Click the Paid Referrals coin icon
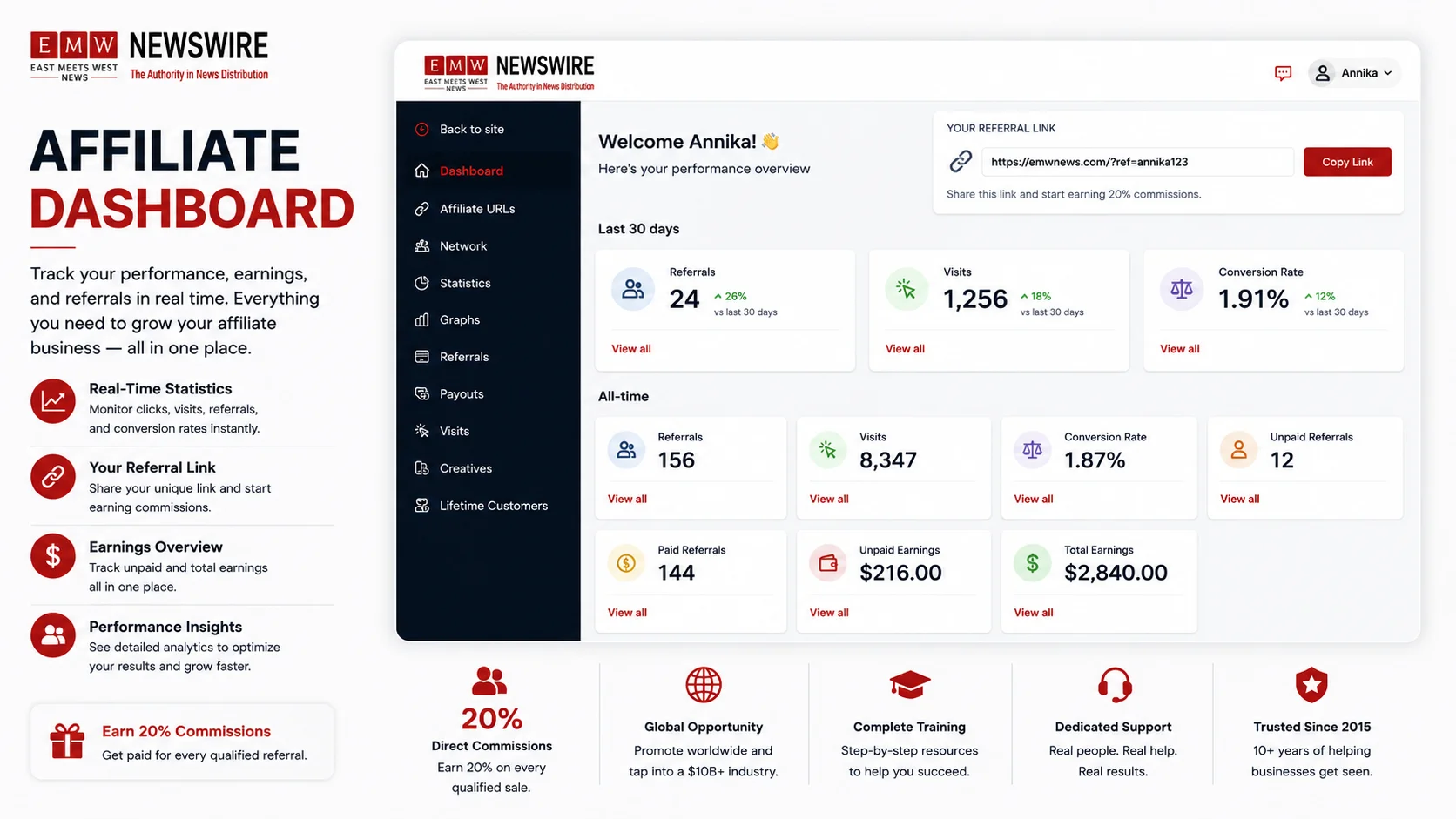 coord(626,563)
